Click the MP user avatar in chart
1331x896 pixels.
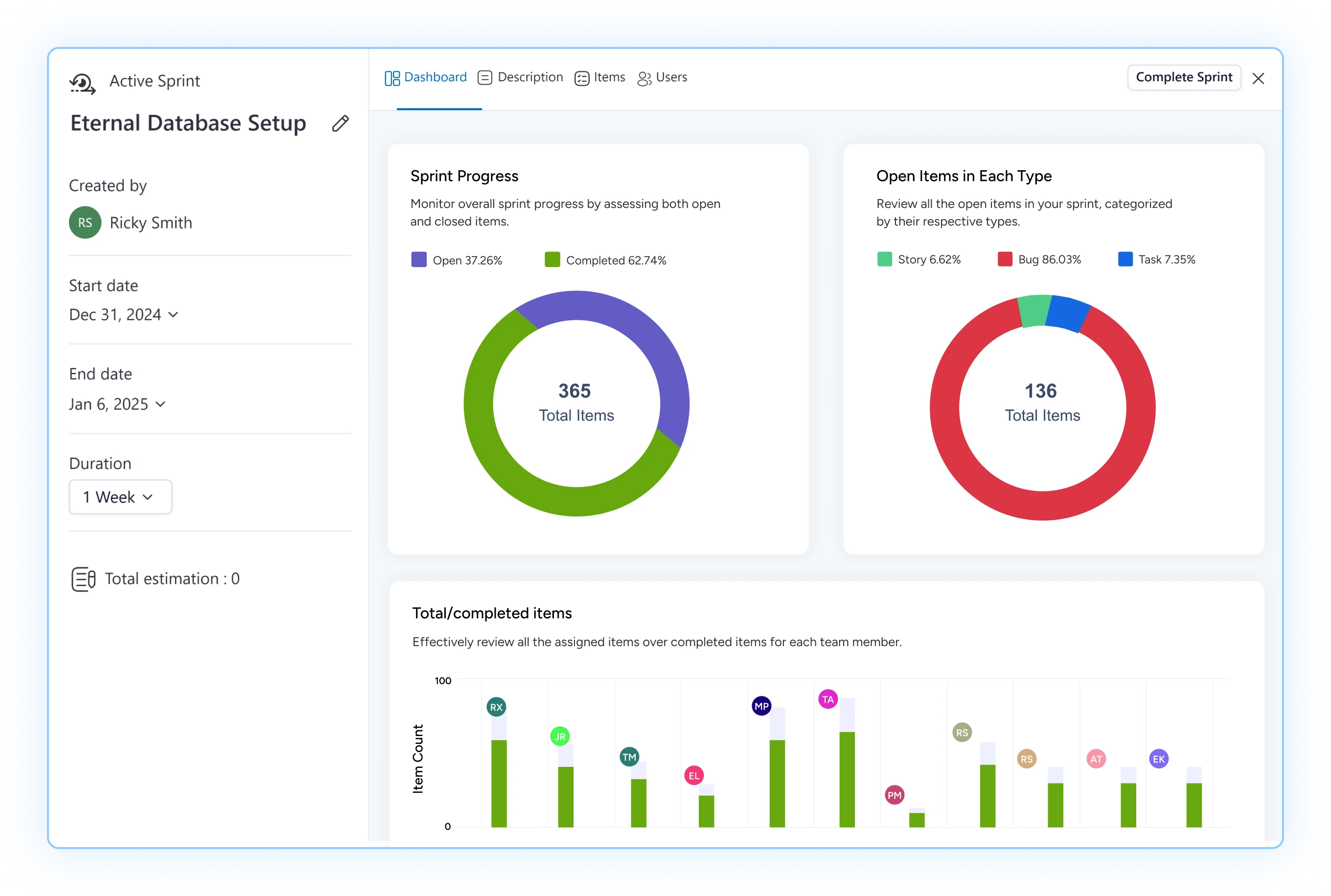[761, 706]
